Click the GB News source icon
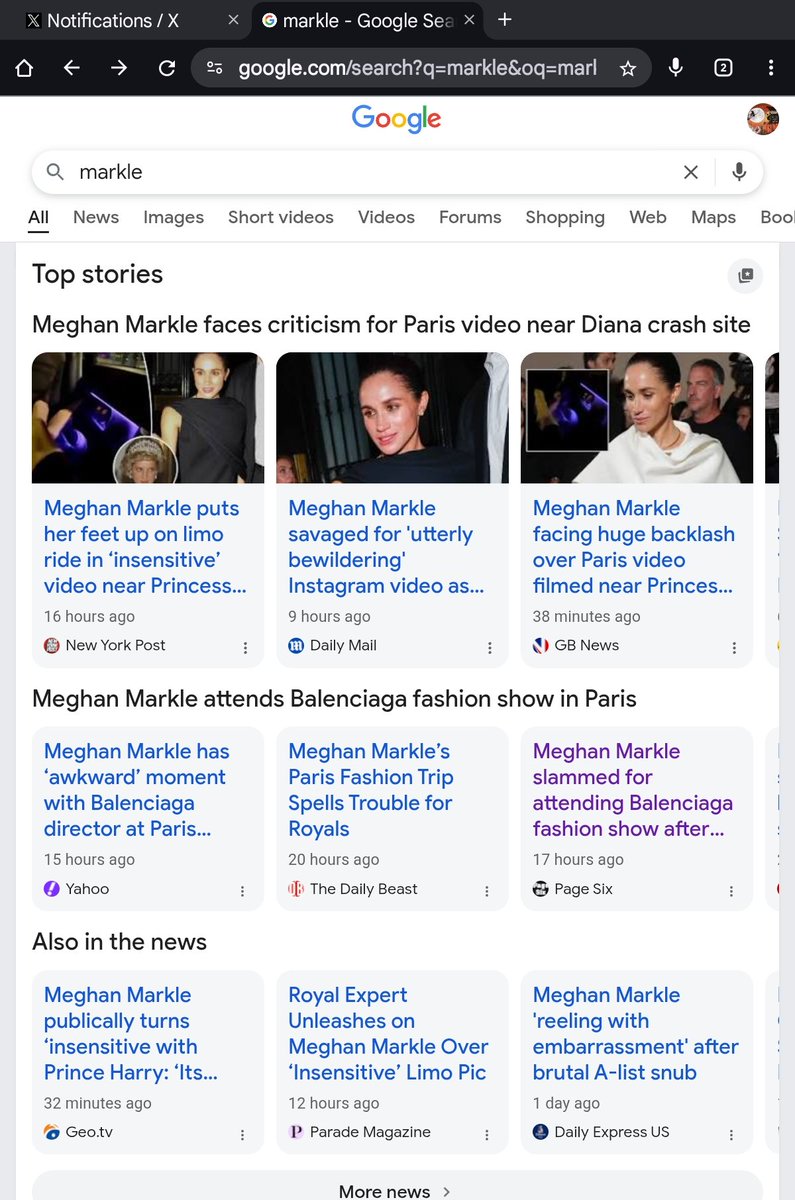The width and height of the screenshot is (795, 1200). coord(541,646)
